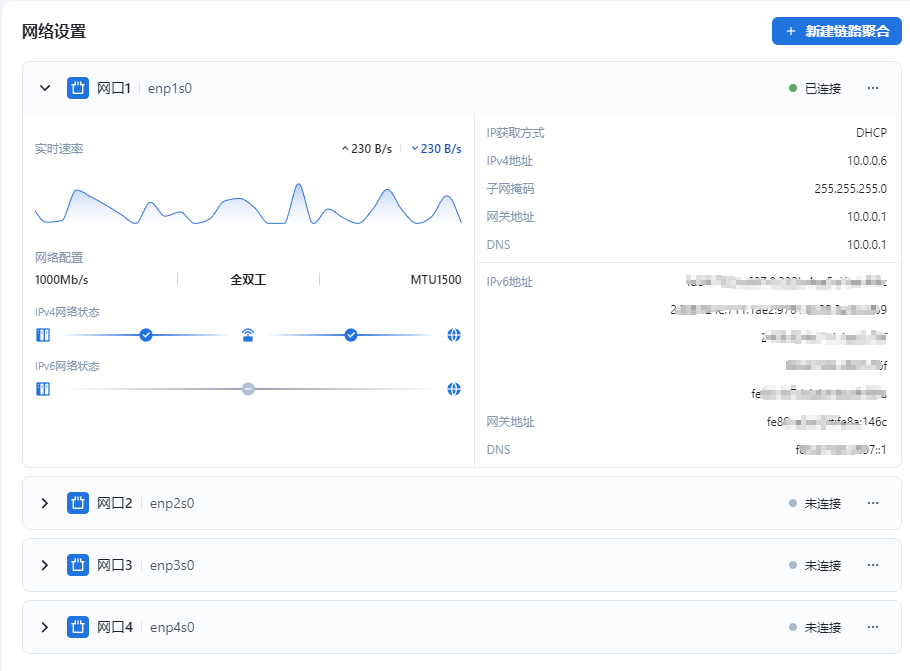Image resolution: width=910 pixels, height=671 pixels.
Task: Click the IPv4 router-to-internet check mark
Action: pyautogui.click(x=351, y=335)
